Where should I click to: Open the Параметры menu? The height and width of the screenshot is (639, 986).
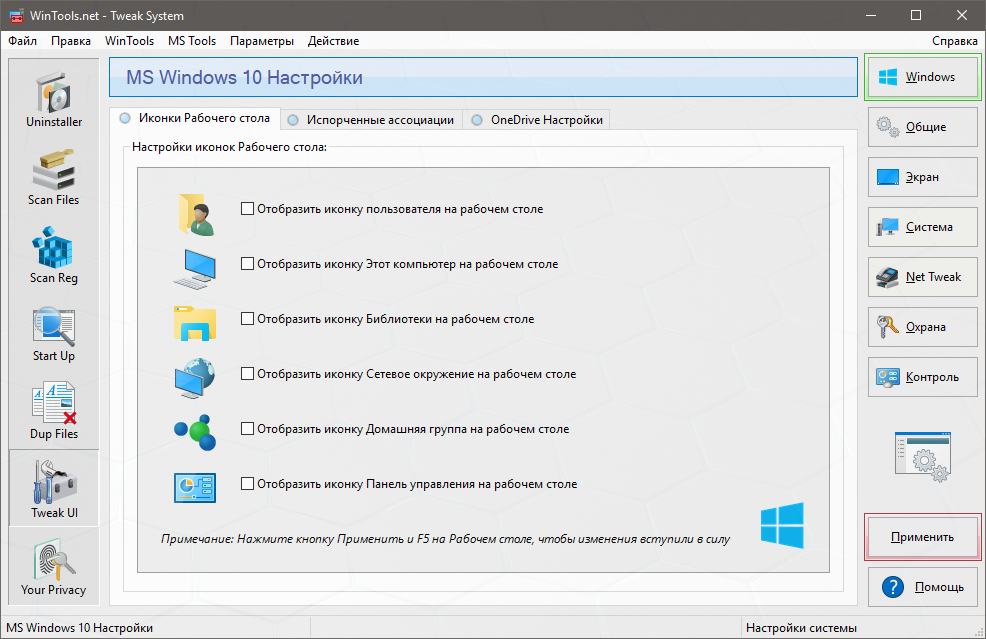pyautogui.click(x=262, y=41)
